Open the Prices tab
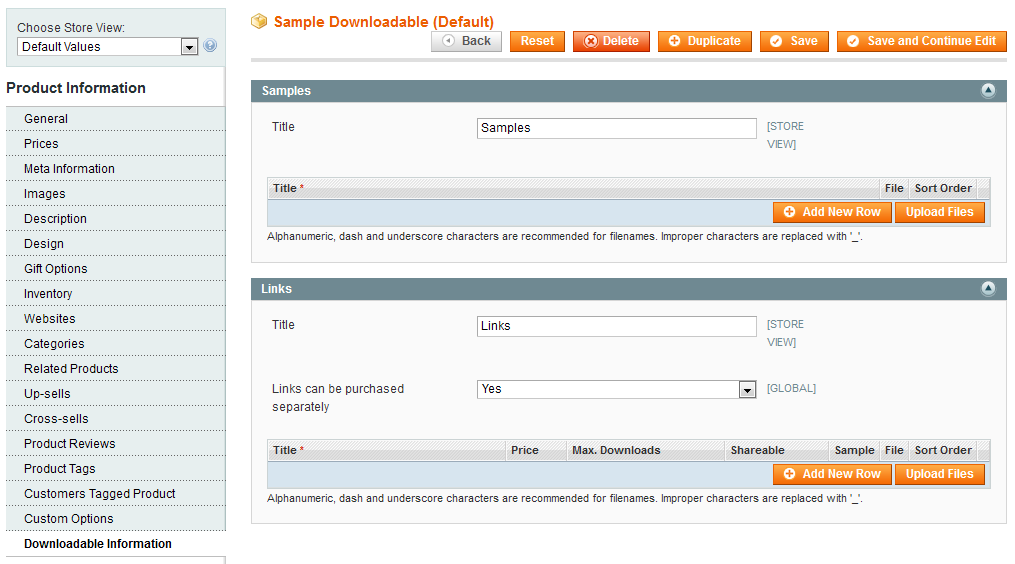Image resolution: width=1015 pixels, height=564 pixels. (116, 144)
